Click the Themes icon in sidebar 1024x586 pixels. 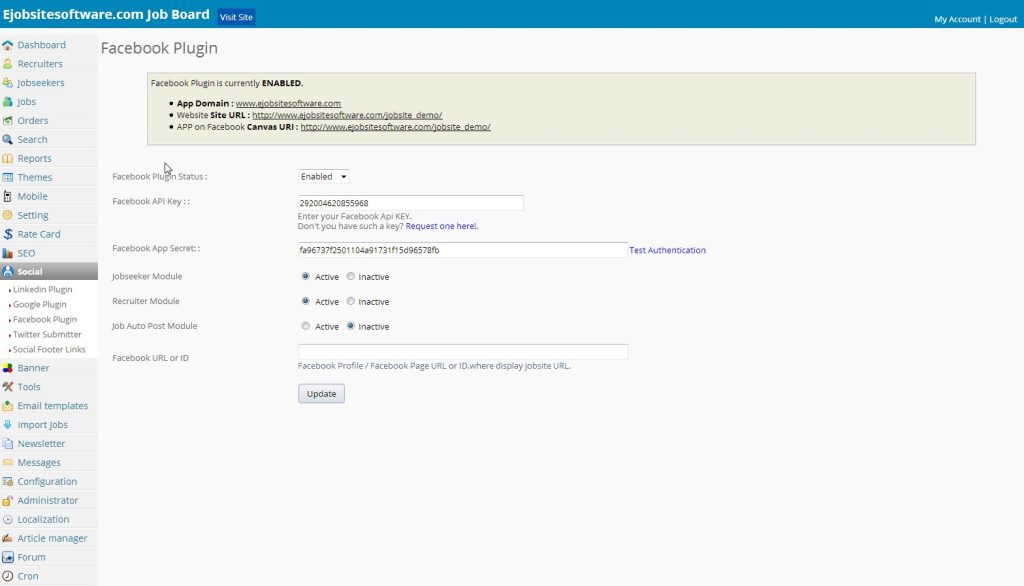coord(8,178)
